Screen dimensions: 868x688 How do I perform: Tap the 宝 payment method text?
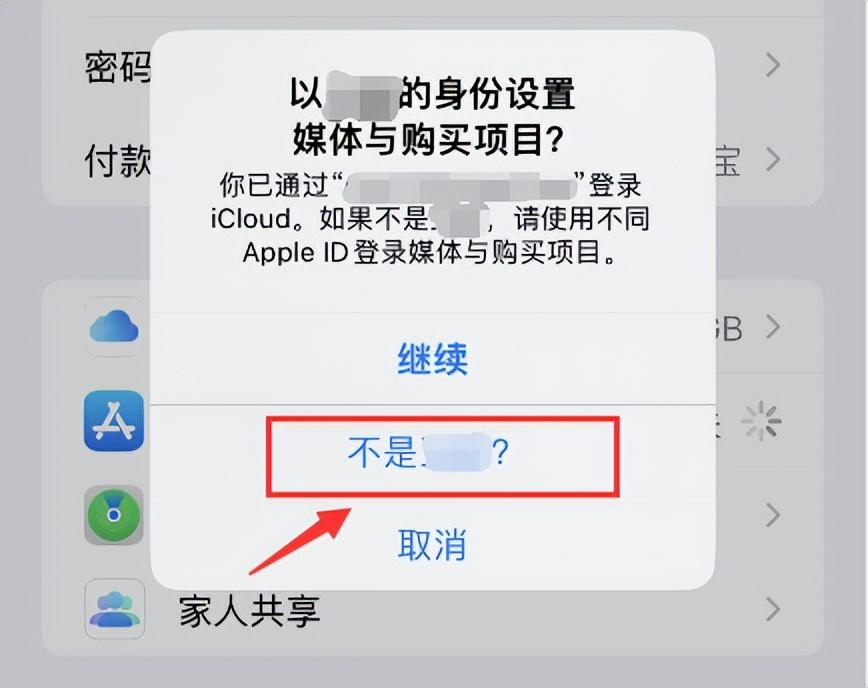click(x=727, y=161)
